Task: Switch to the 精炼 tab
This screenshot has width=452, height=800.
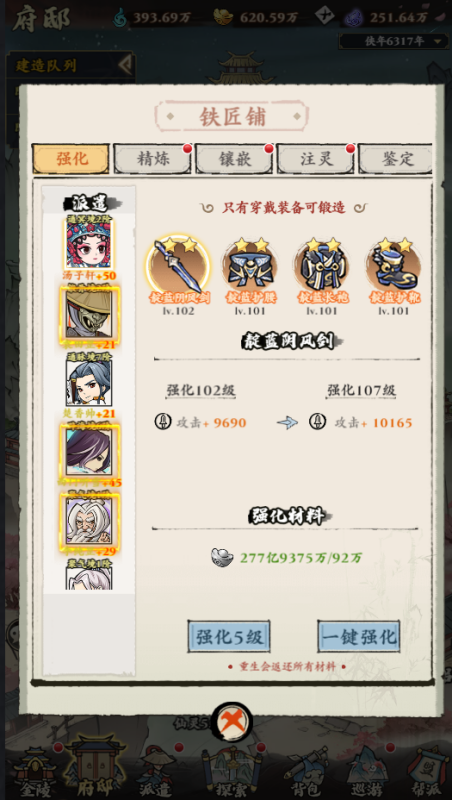Action: click(153, 159)
